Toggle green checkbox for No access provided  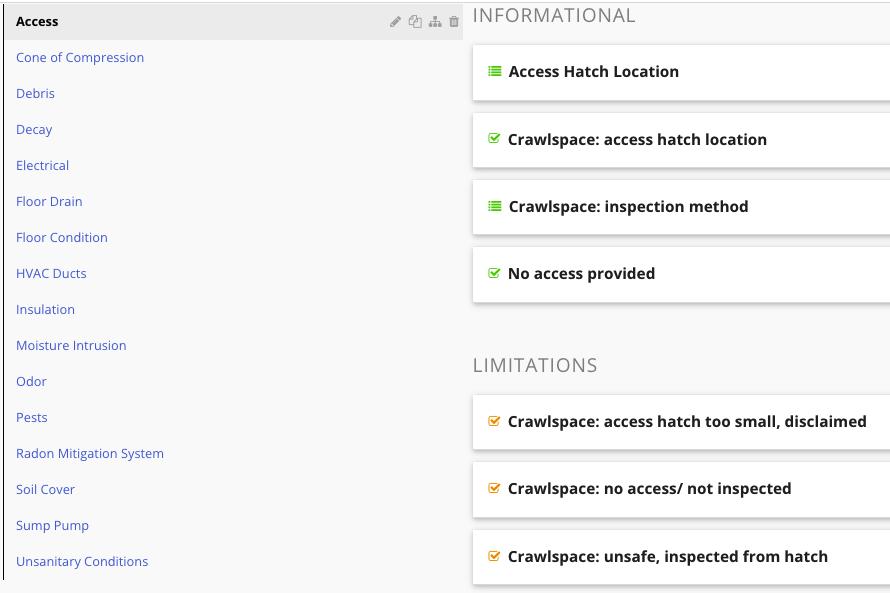coord(494,273)
